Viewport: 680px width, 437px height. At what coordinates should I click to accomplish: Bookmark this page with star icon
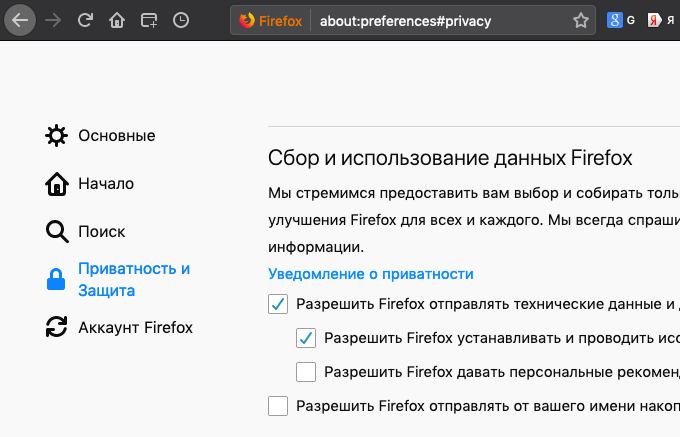(581, 20)
